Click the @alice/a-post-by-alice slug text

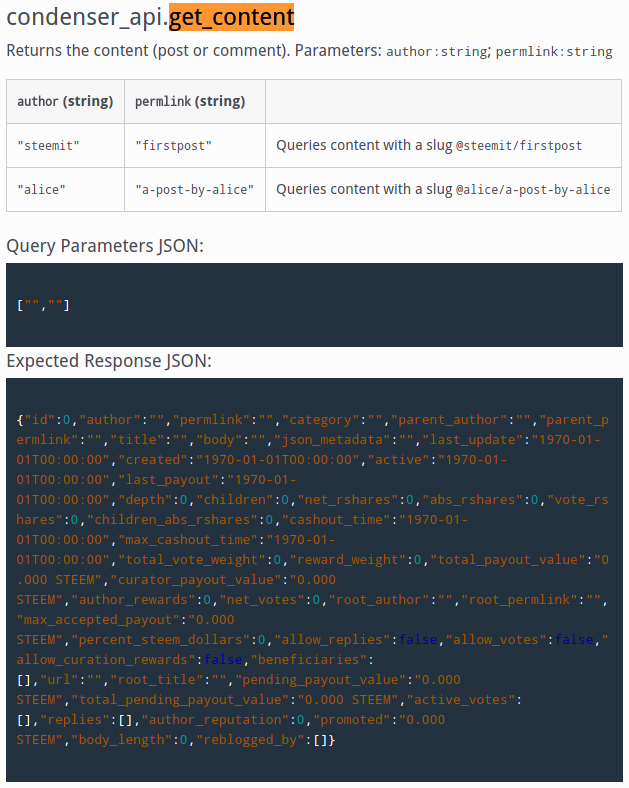coord(533,189)
